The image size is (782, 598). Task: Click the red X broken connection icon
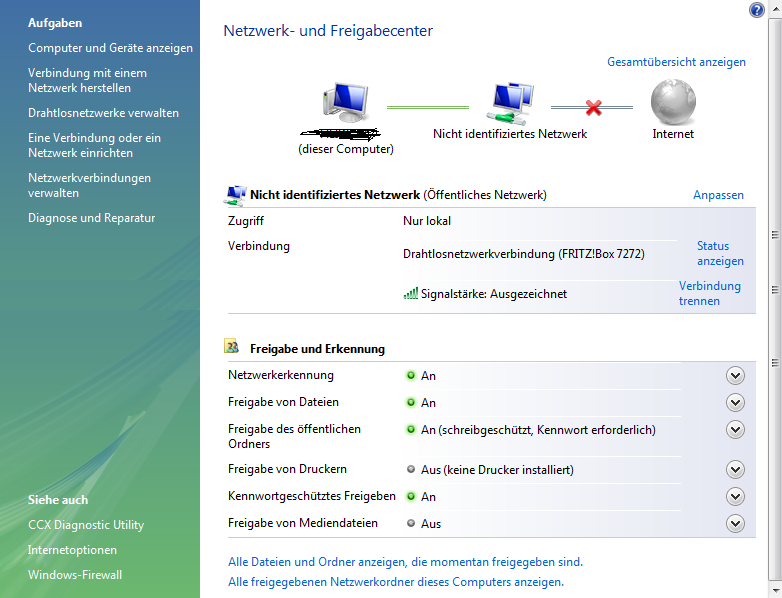coord(593,107)
